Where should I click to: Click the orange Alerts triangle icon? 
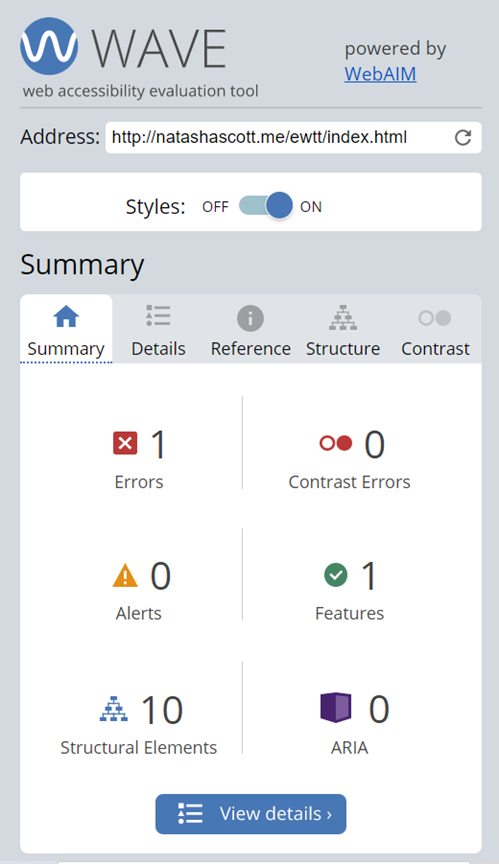(x=125, y=576)
